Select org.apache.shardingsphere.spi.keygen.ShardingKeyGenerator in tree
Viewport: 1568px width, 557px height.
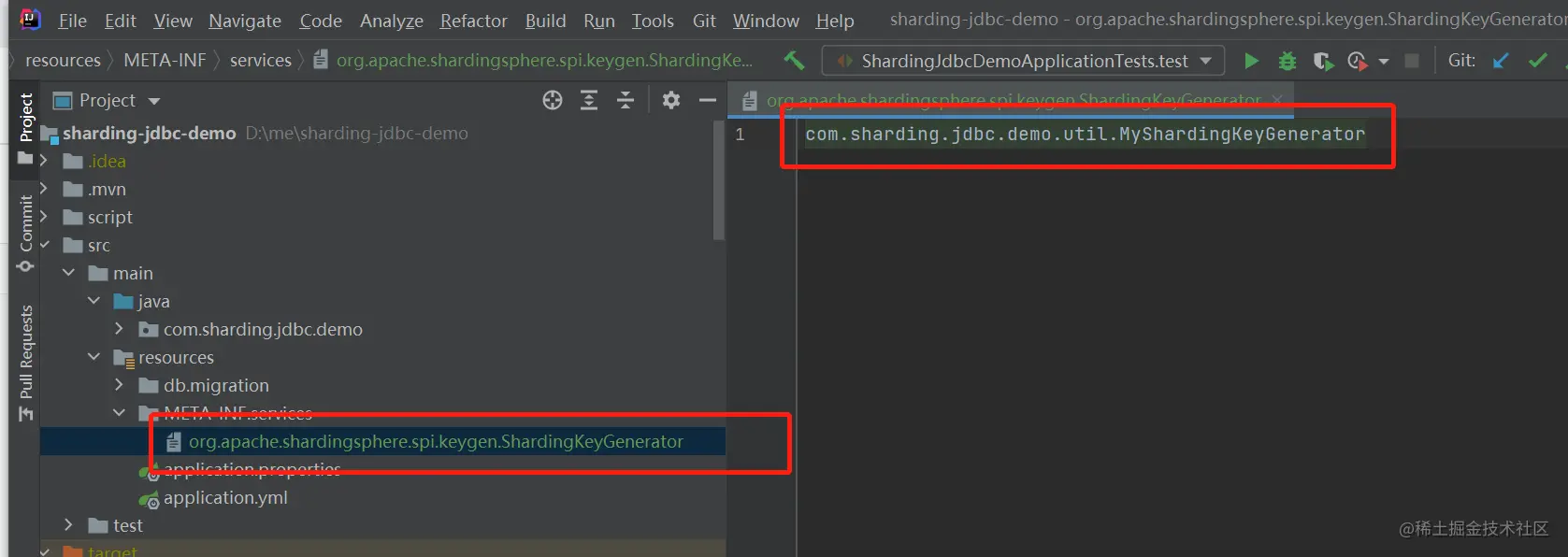(x=382, y=441)
